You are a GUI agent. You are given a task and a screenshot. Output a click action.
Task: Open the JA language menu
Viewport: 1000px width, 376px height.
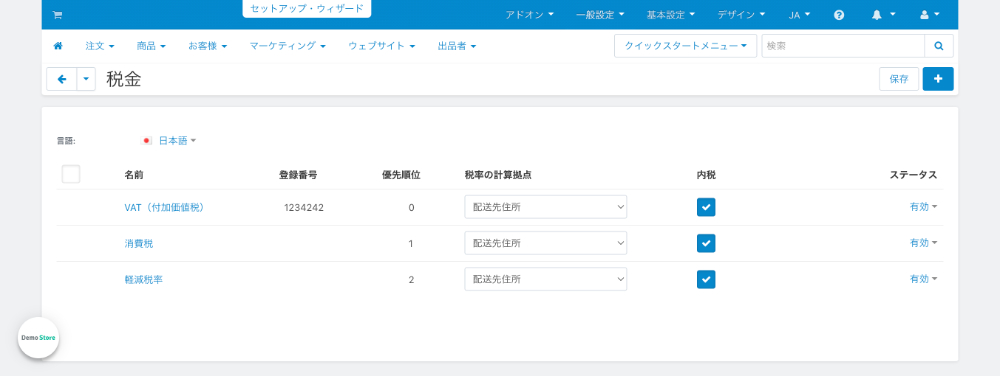tap(799, 15)
